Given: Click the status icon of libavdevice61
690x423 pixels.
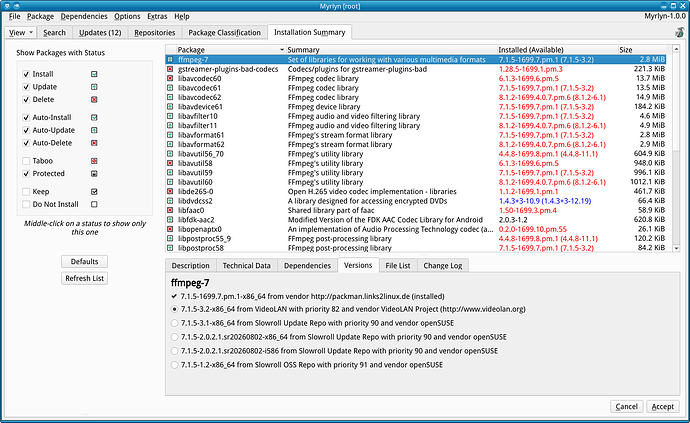Looking at the screenshot, I should (x=170, y=107).
